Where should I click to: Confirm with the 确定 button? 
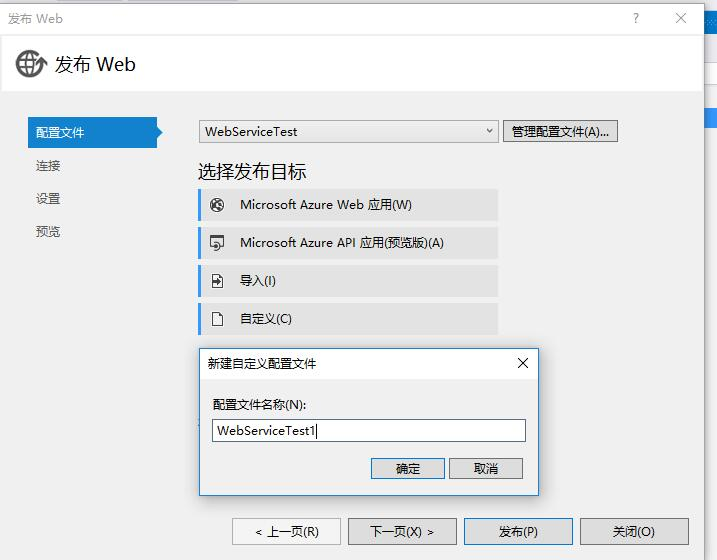pyautogui.click(x=407, y=469)
